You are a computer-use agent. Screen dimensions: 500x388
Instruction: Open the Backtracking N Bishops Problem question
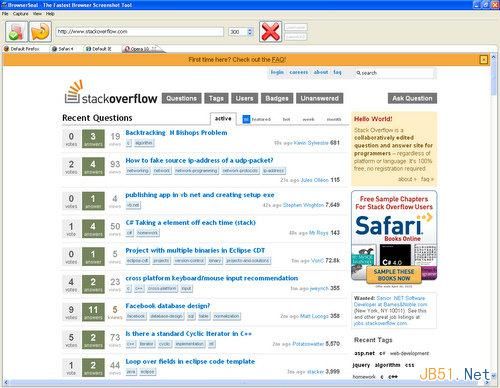pos(176,133)
